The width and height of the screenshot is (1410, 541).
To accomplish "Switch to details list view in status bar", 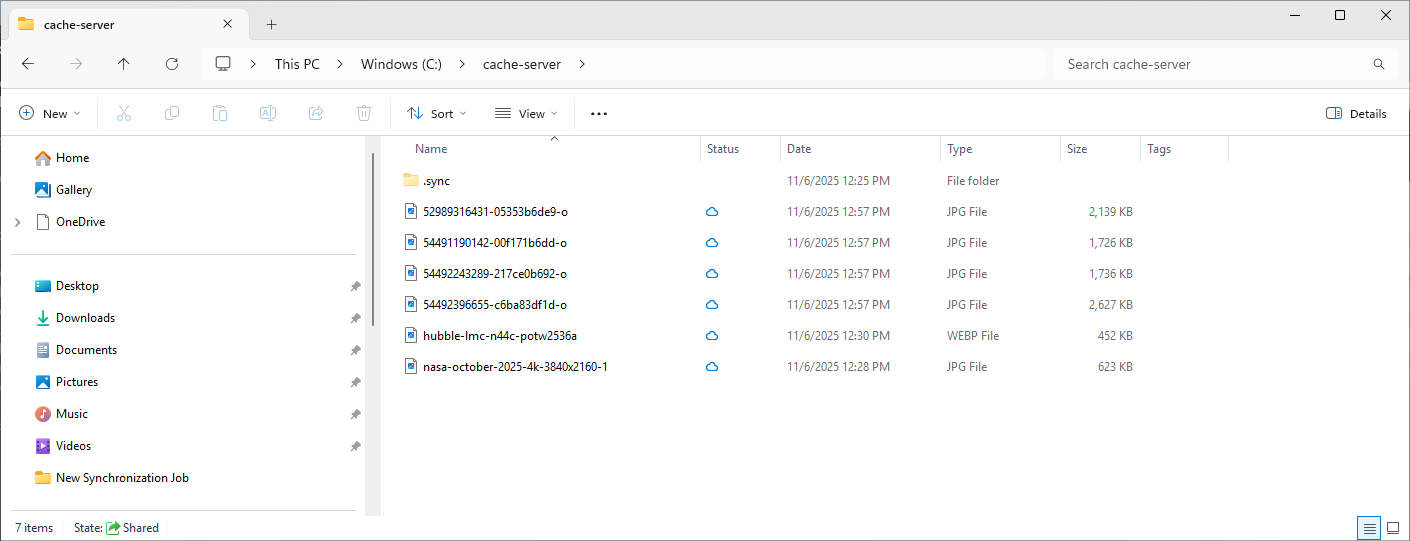I will (x=1369, y=528).
